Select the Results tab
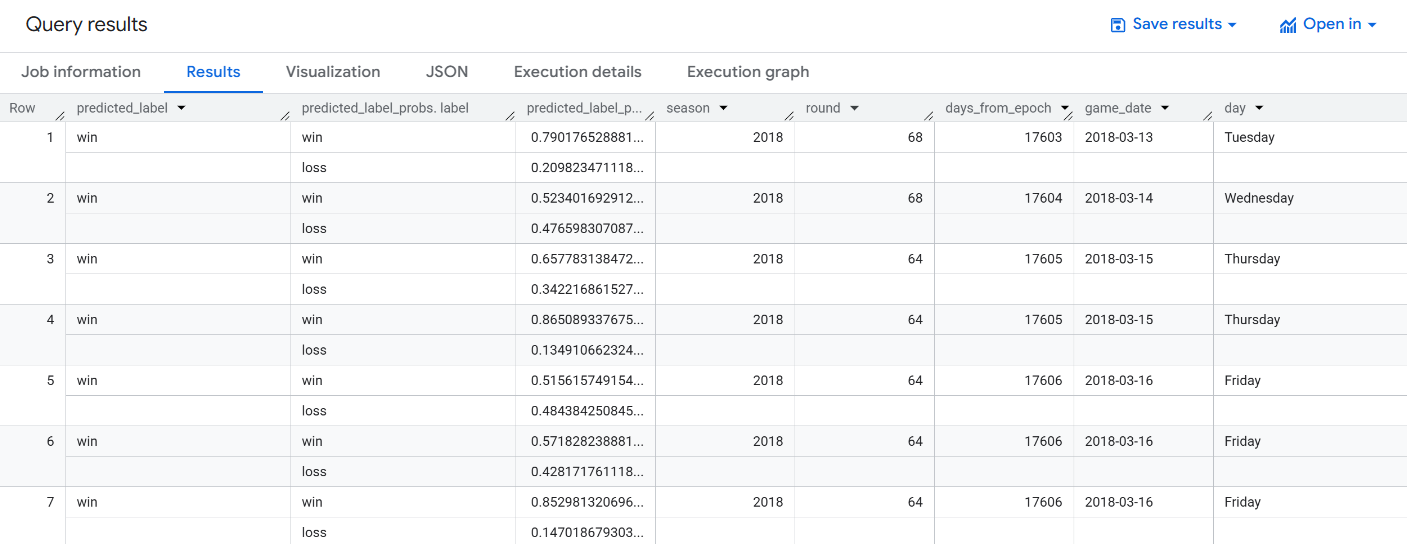This screenshot has width=1407, height=544. pos(213,72)
